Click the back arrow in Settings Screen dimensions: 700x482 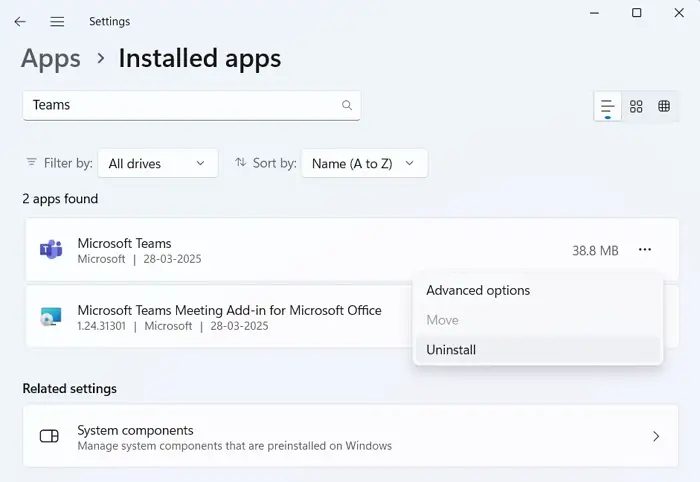20,21
